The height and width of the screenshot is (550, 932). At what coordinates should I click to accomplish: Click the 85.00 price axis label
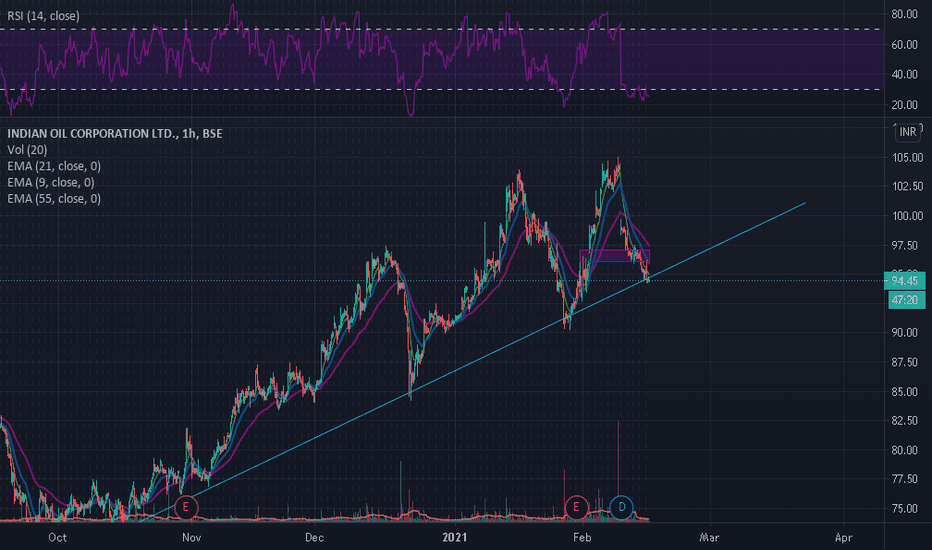click(907, 391)
